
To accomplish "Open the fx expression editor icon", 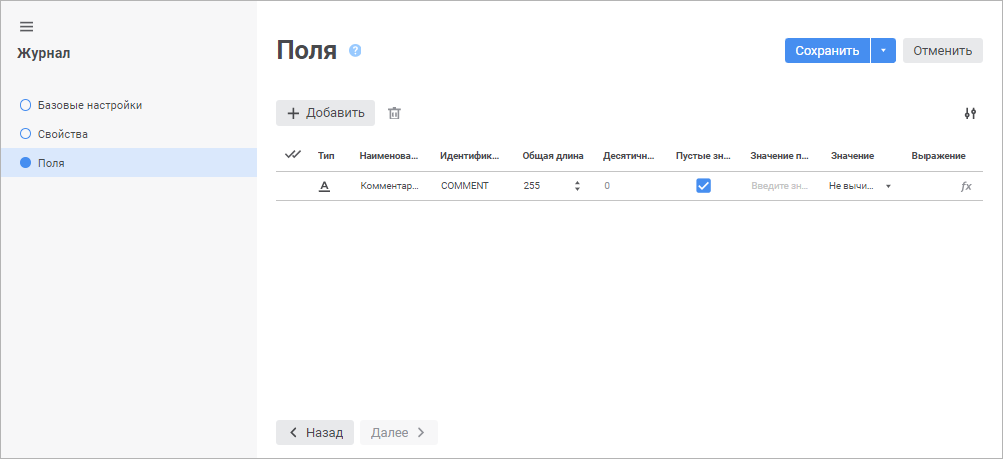I will click(x=965, y=186).
